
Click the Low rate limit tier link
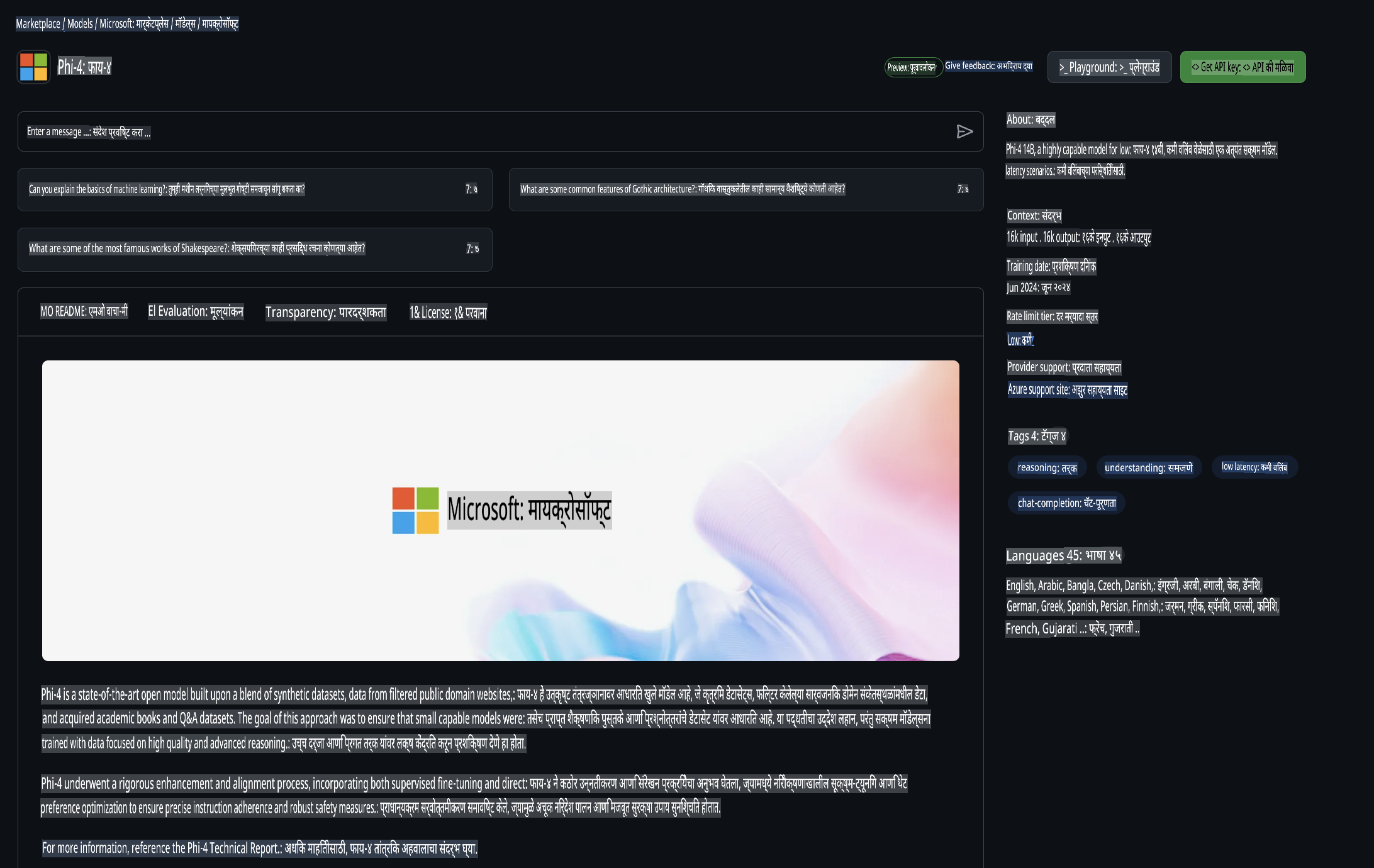(x=1020, y=340)
